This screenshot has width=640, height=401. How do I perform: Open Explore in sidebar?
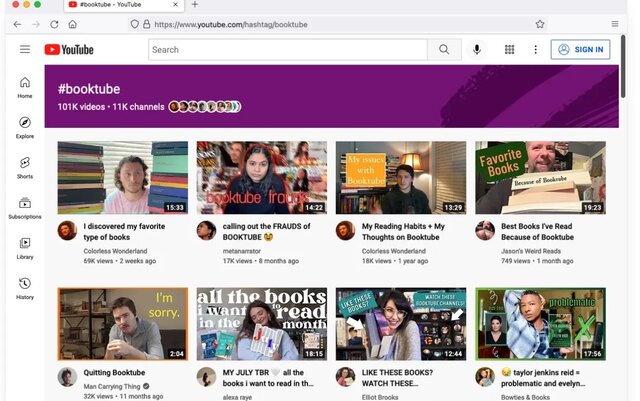pyautogui.click(x=25, y=127)
